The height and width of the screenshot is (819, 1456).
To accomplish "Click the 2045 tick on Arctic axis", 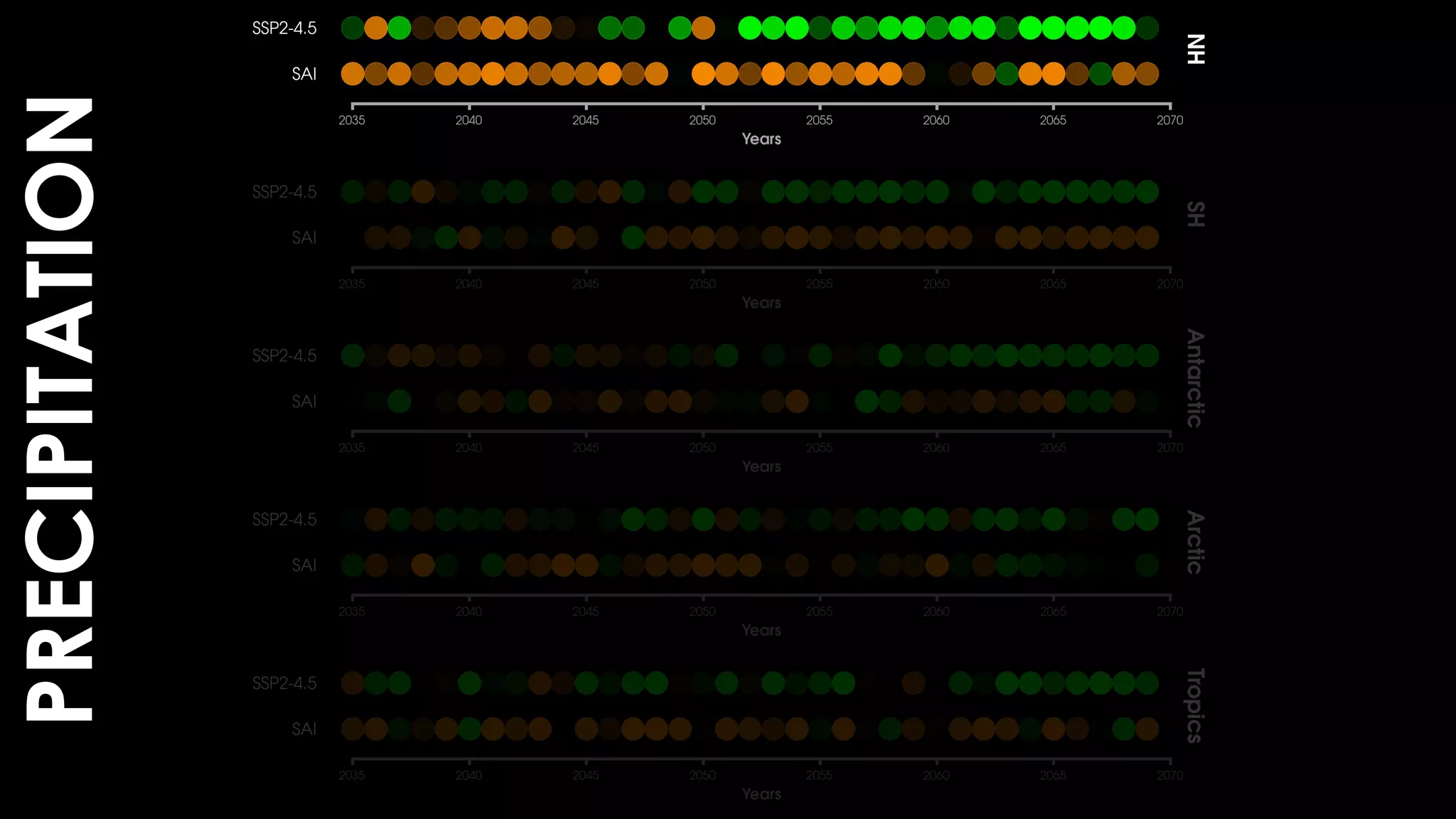I will tap(586, 611).
